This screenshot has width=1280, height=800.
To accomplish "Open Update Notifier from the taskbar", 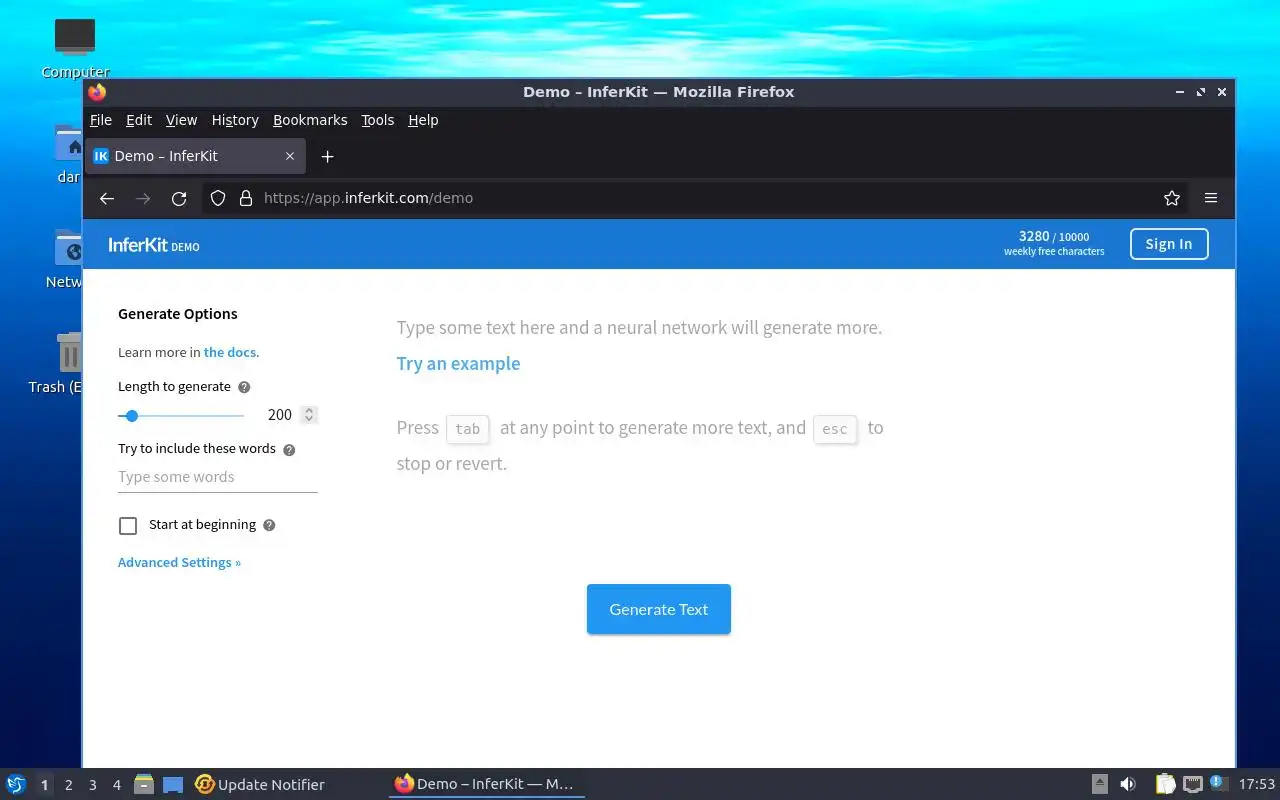I will click(260, 785).
